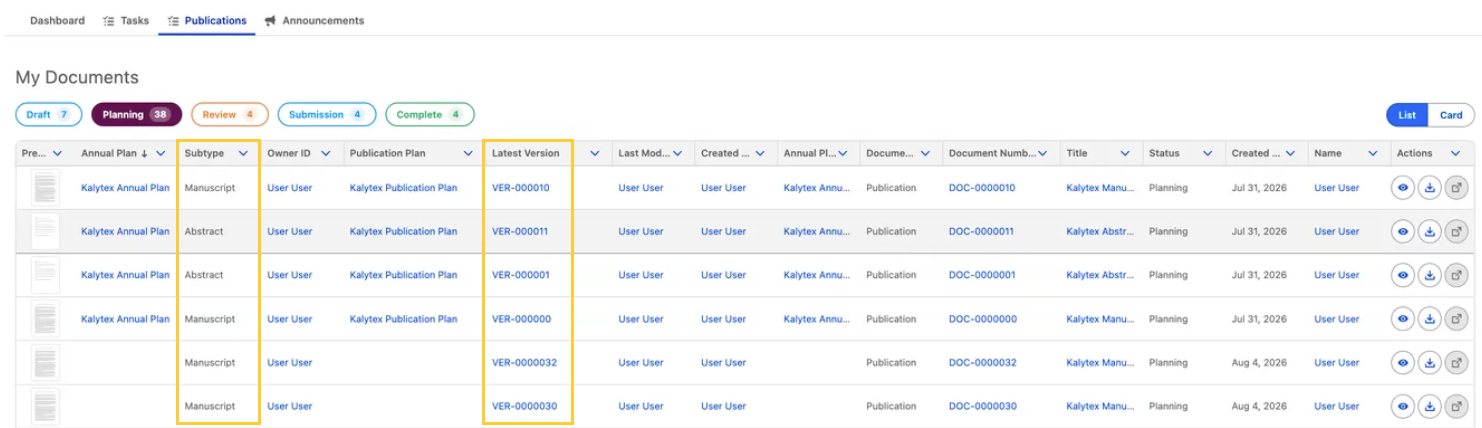
Task: Switch to List view
Action: [x=1407, y=115]
